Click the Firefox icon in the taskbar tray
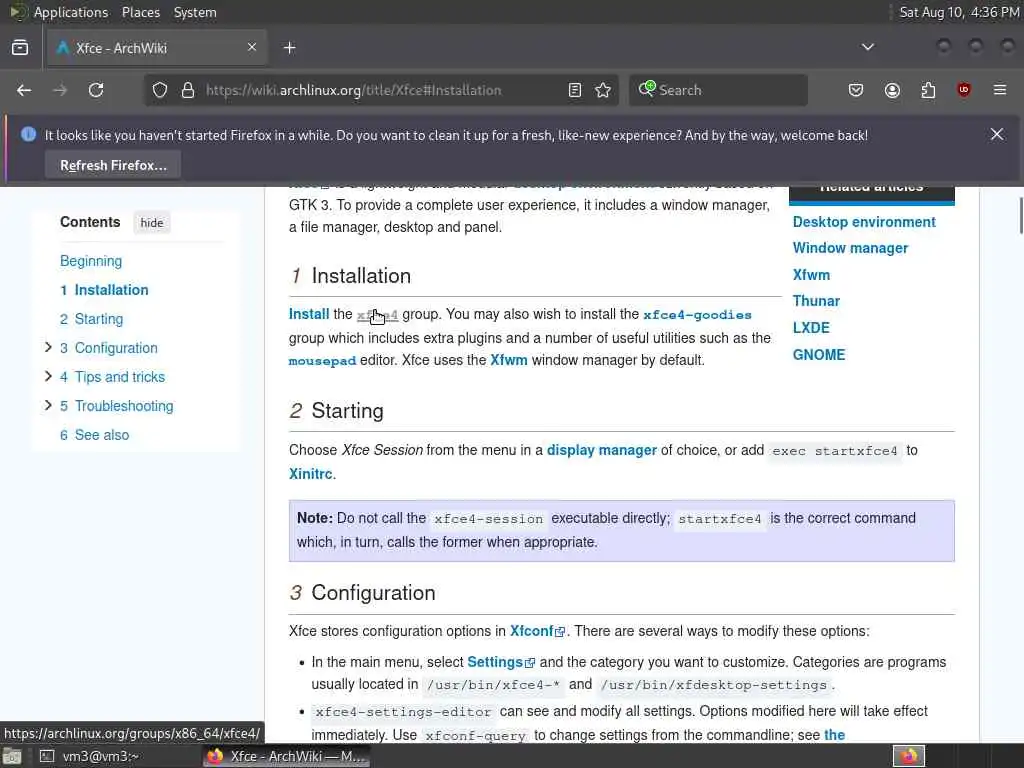 pyautogui.click(x=908, y=756)
